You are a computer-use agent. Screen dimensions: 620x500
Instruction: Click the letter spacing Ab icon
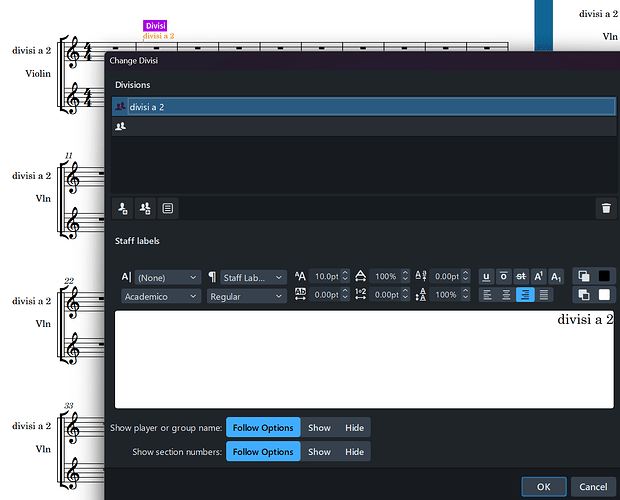[x=300, y=294]
